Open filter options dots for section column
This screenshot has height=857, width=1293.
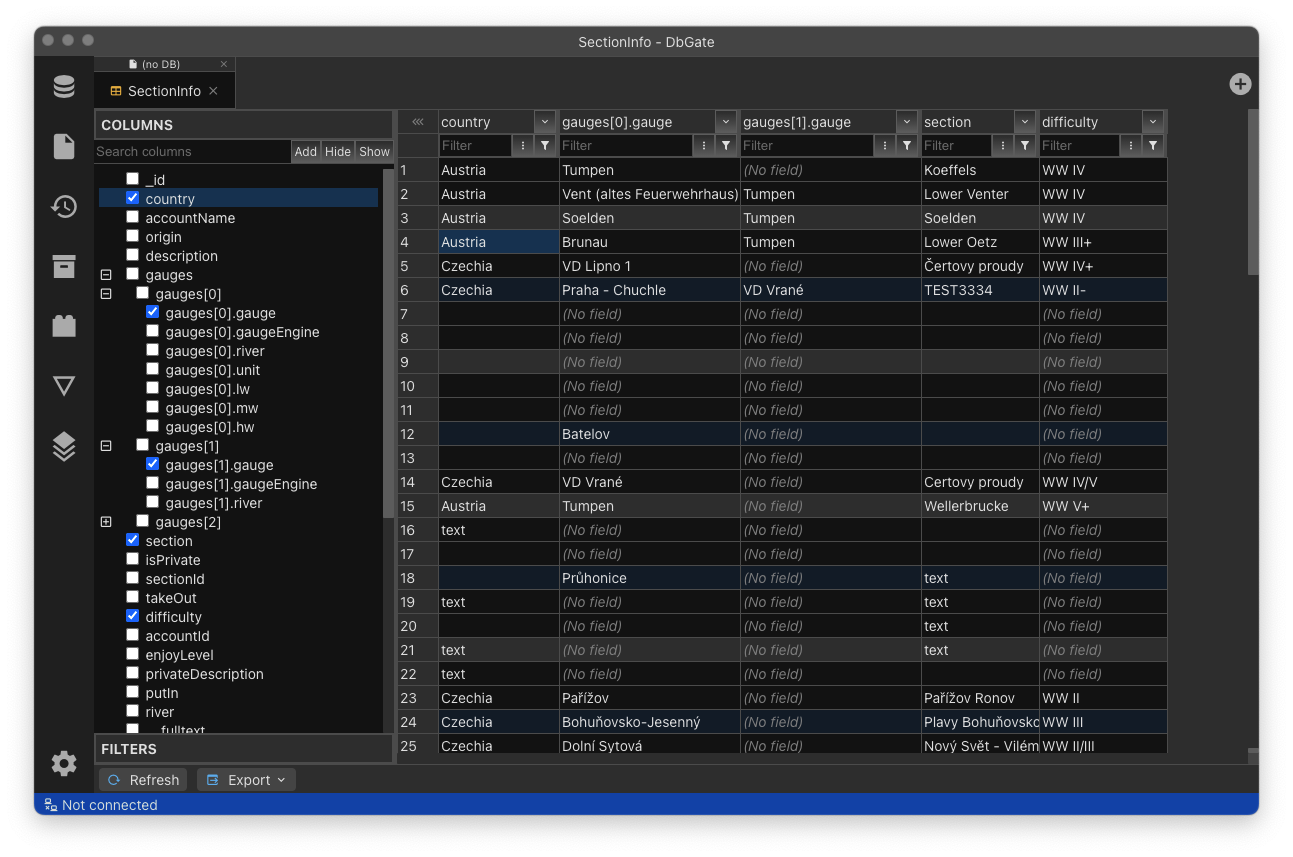[1003, 146]
